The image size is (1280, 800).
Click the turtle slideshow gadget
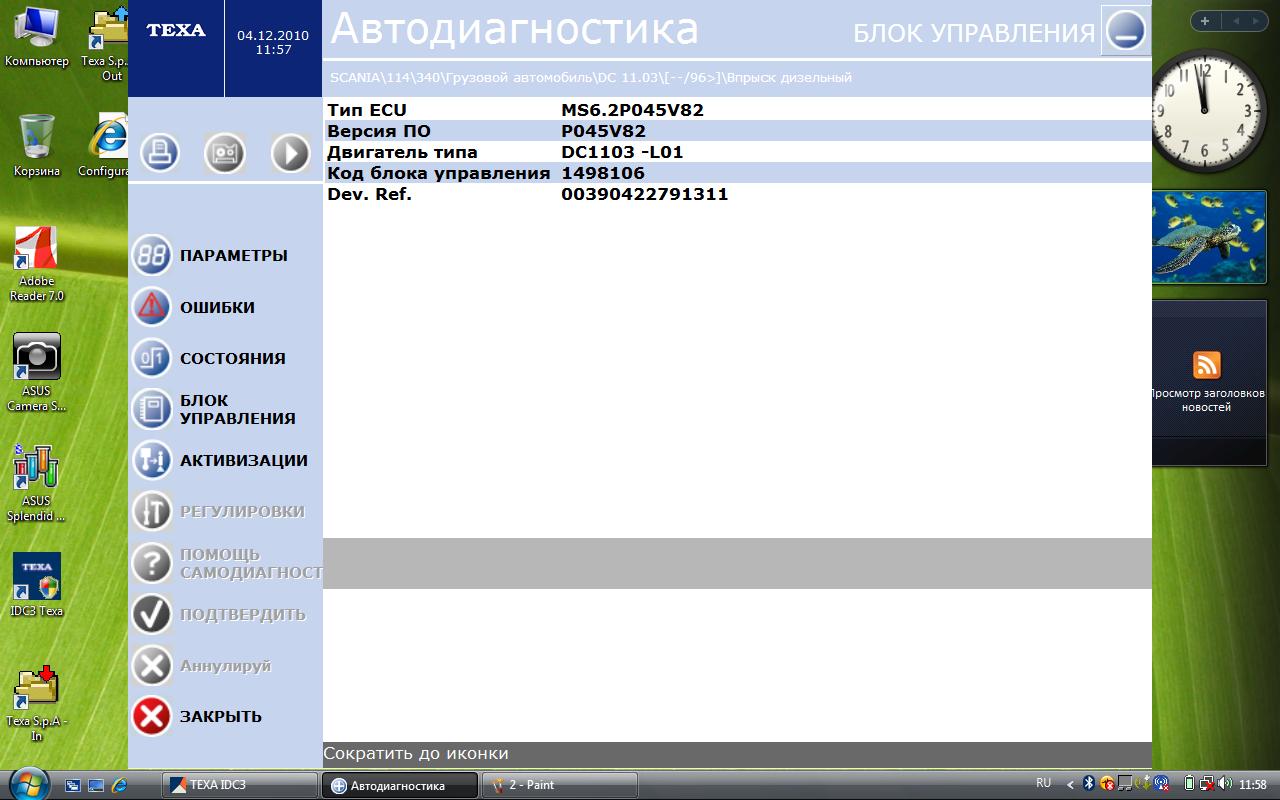point(1209,237)
